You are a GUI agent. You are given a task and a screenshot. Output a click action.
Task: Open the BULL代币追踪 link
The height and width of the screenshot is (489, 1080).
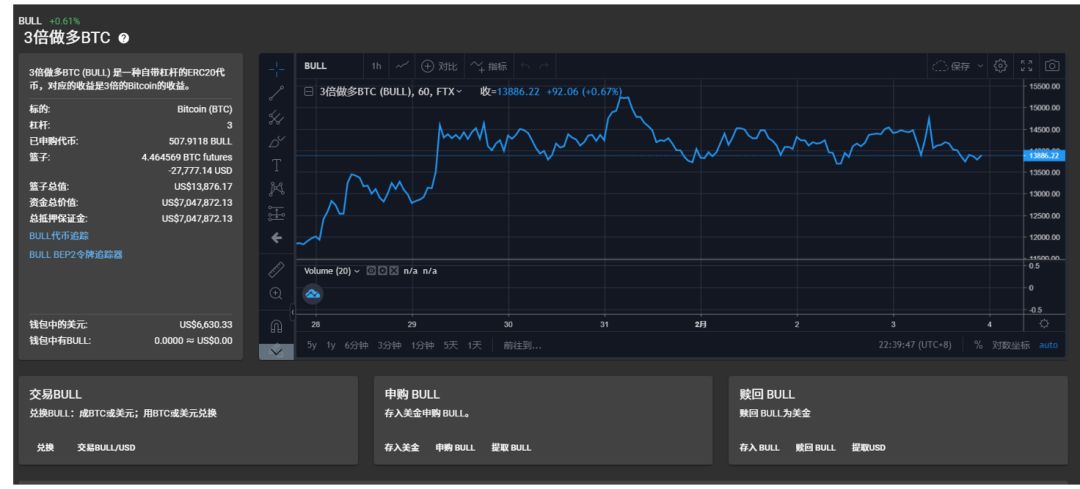point(59,236)
